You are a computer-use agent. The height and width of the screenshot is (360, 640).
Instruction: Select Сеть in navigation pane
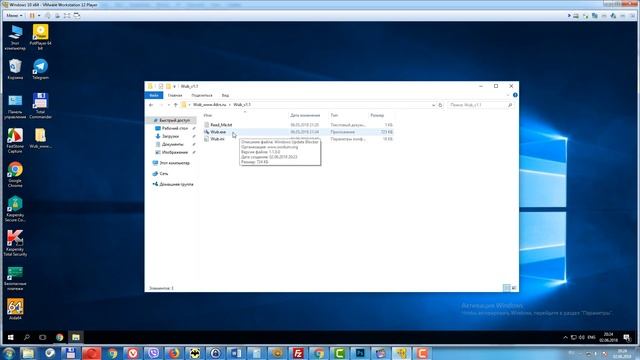tap(164, 173)
